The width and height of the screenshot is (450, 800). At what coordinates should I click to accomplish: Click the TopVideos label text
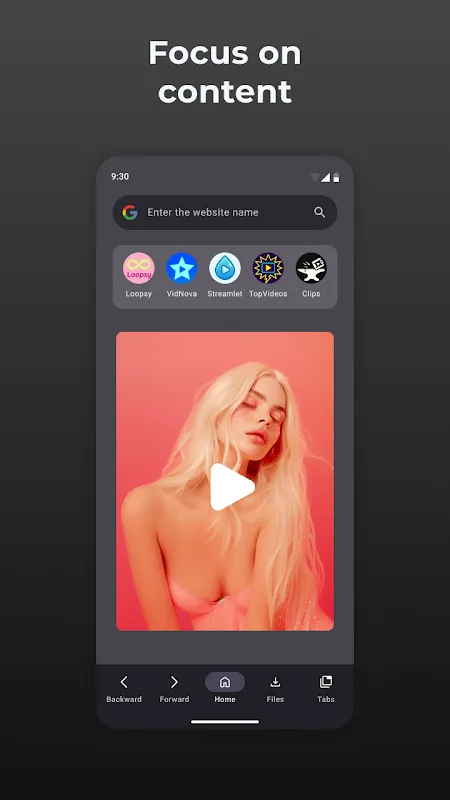coord(268,294)
